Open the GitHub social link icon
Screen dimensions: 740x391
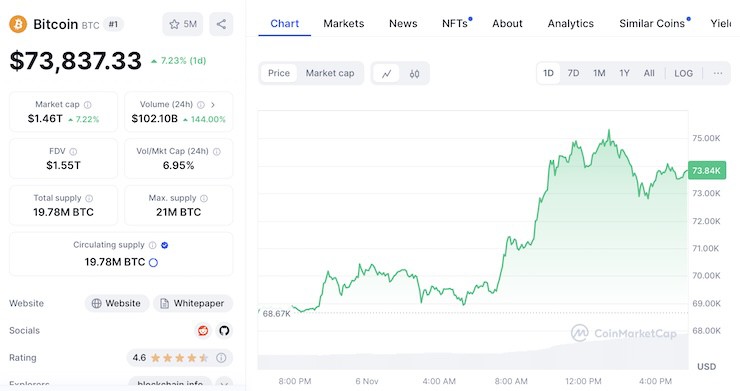pyautogui.click(x=224, y=331)
